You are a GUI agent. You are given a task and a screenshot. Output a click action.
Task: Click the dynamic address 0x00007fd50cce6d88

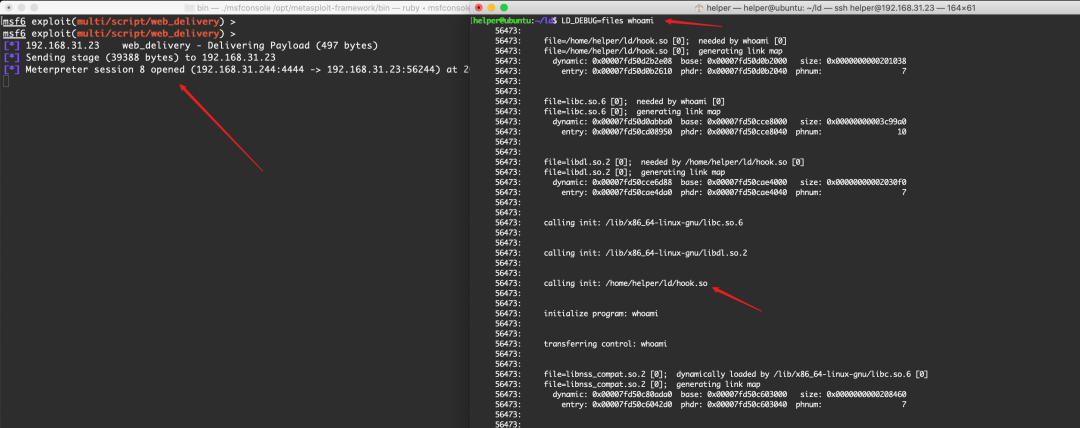point(630,183)
